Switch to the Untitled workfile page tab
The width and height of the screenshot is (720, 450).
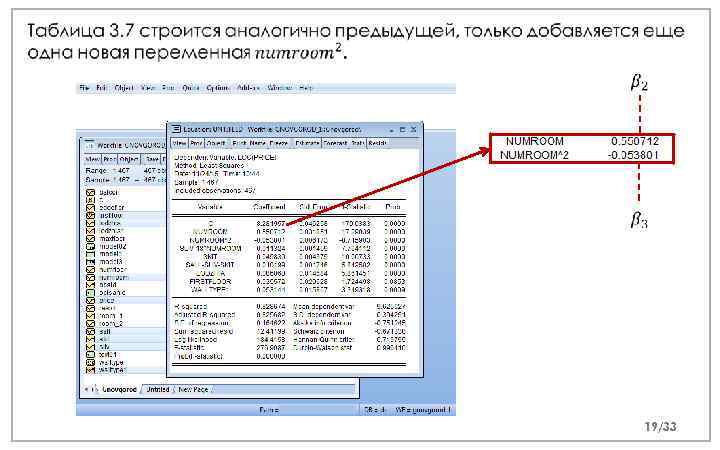pos(158,389)
